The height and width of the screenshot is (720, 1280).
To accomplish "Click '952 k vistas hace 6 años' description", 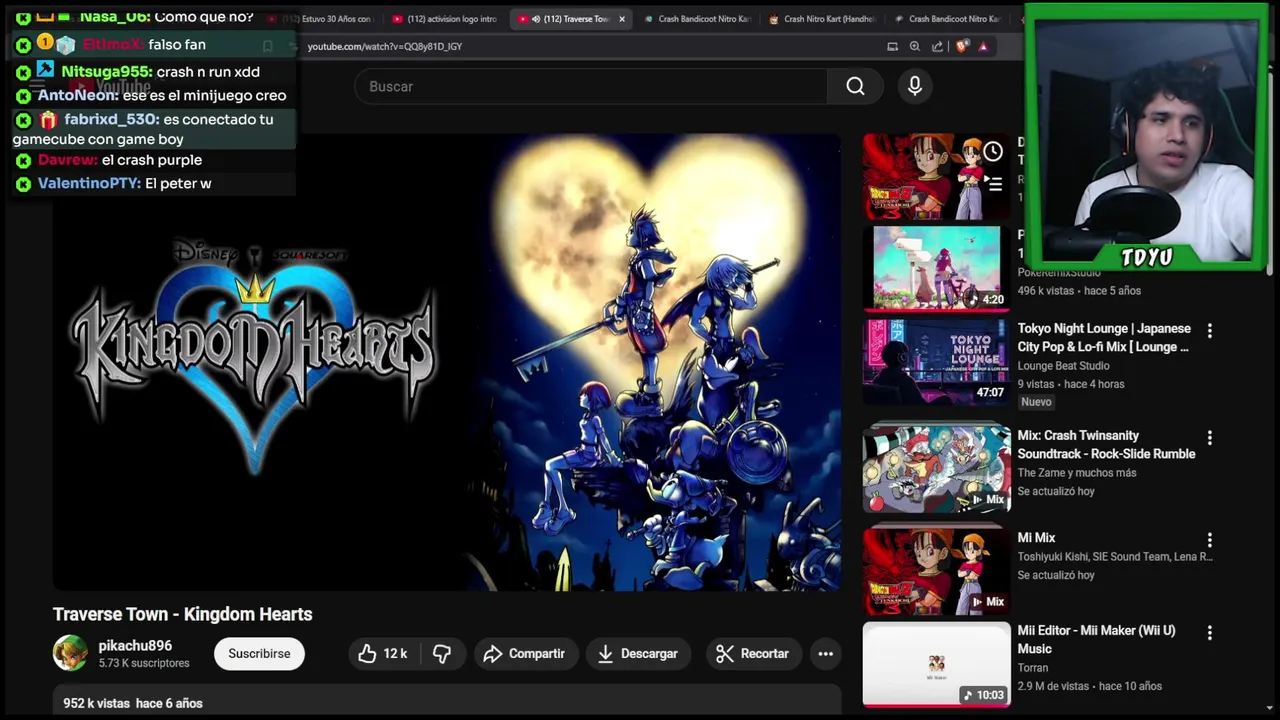I will point(133,704).
